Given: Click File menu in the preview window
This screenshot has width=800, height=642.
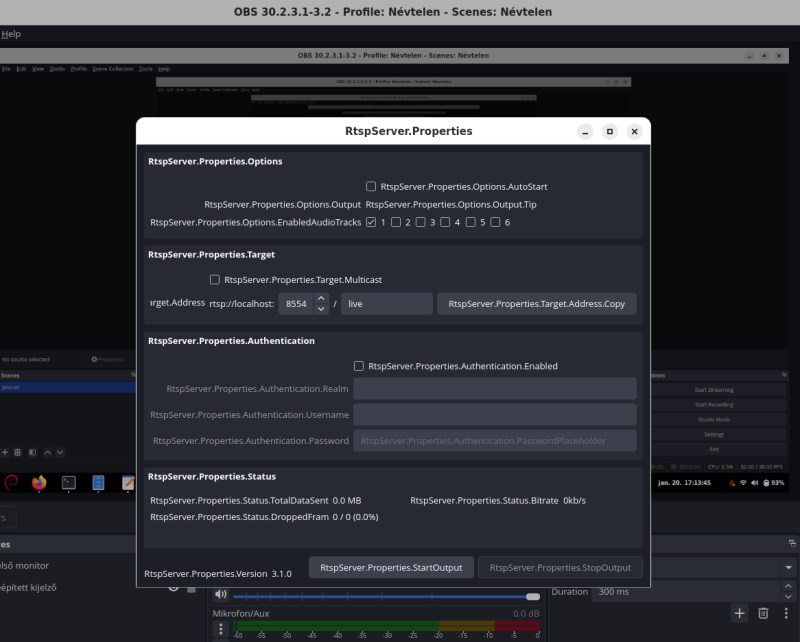Looking at the screenshot, I should coord(6,69).
